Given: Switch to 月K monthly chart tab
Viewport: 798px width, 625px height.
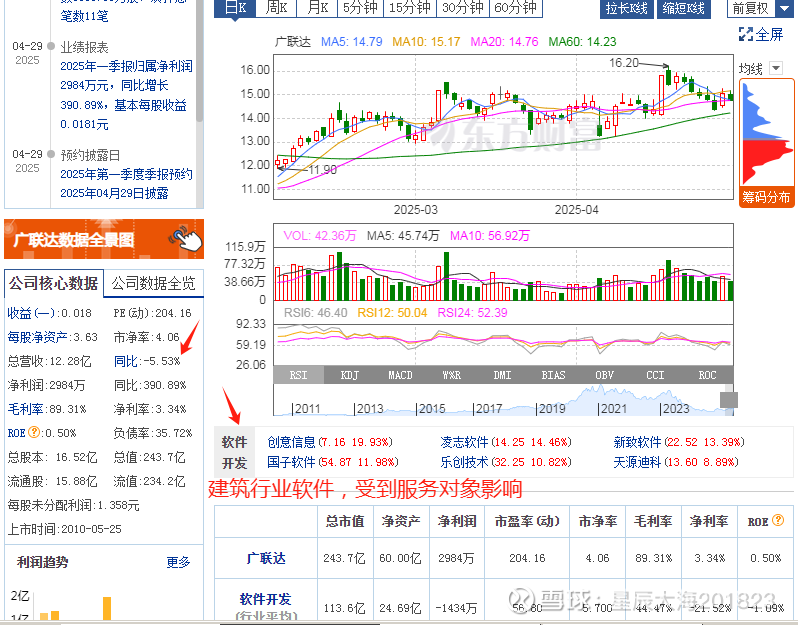Looking at the screenshot, I should coord(318,8).
